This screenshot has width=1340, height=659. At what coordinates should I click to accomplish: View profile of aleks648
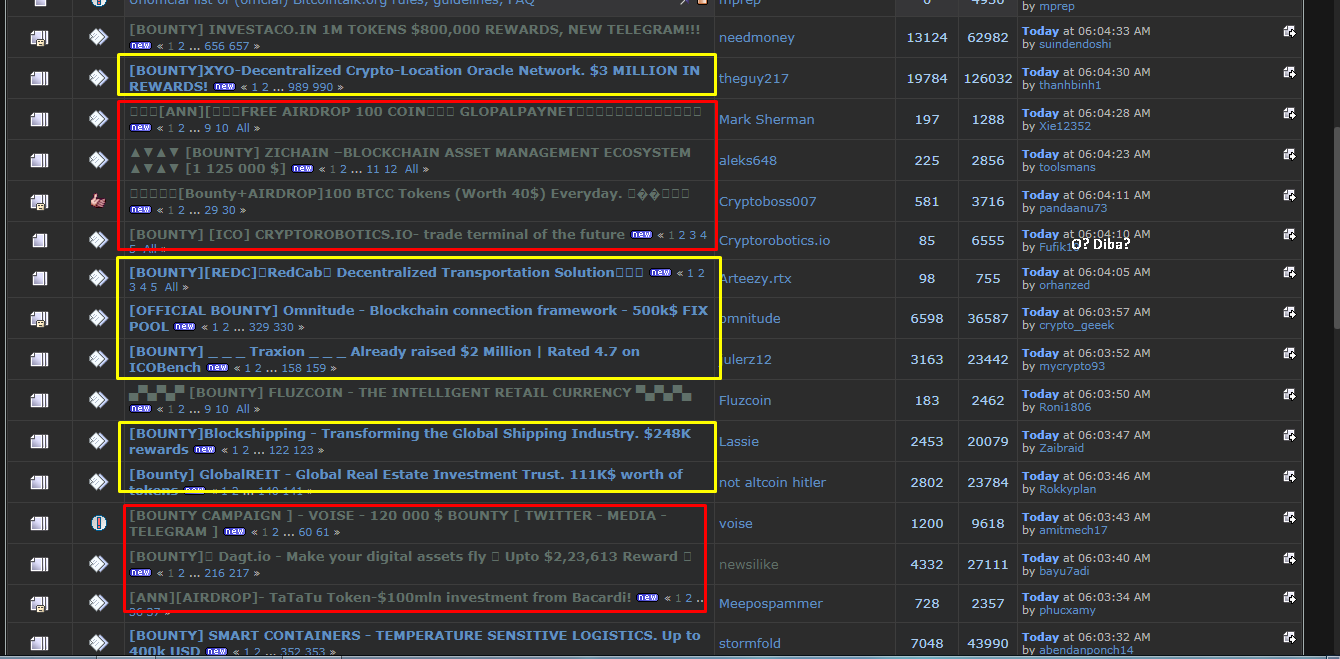[748, 160]
